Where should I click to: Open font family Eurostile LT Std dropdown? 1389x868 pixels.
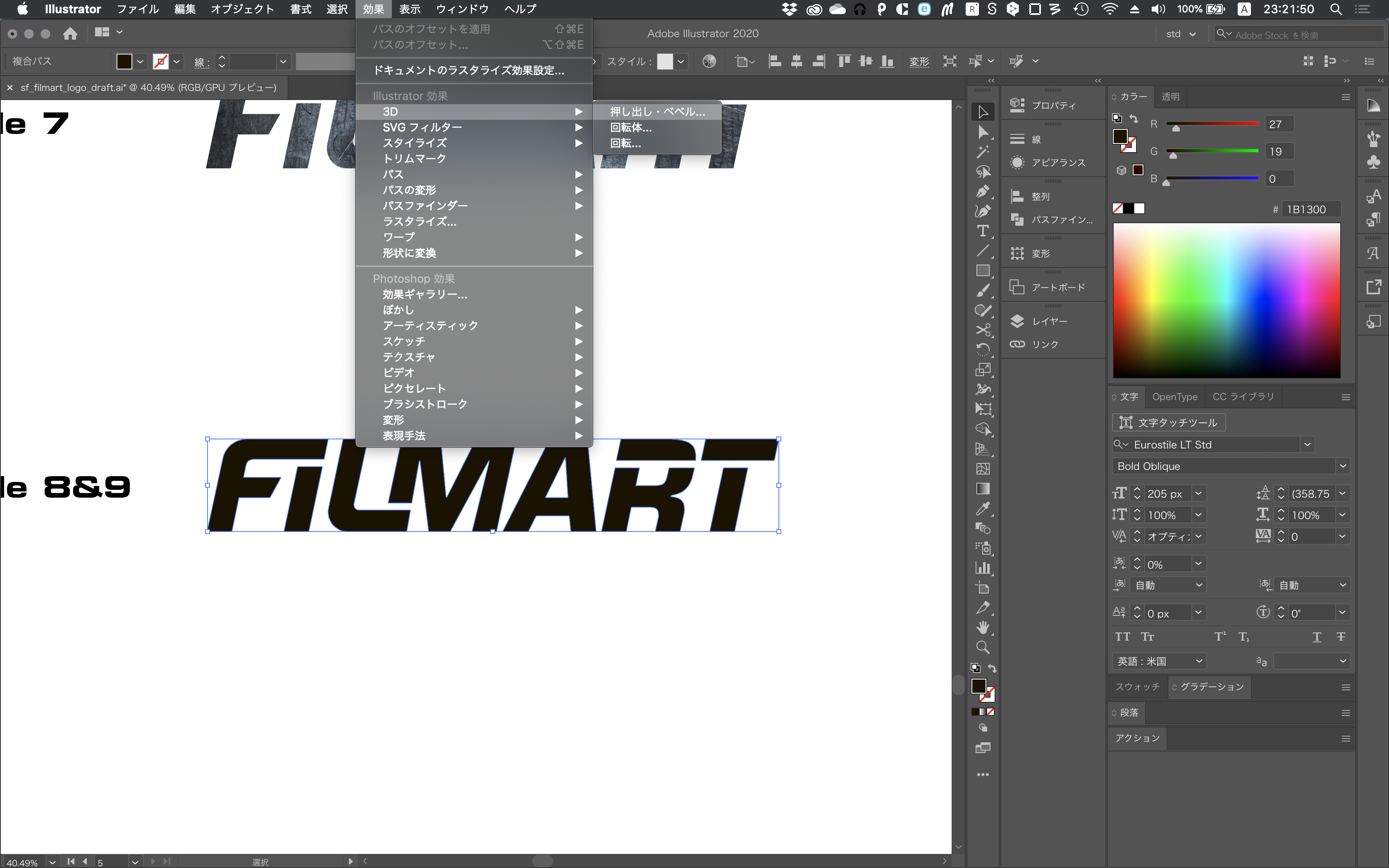[1308, 444]
